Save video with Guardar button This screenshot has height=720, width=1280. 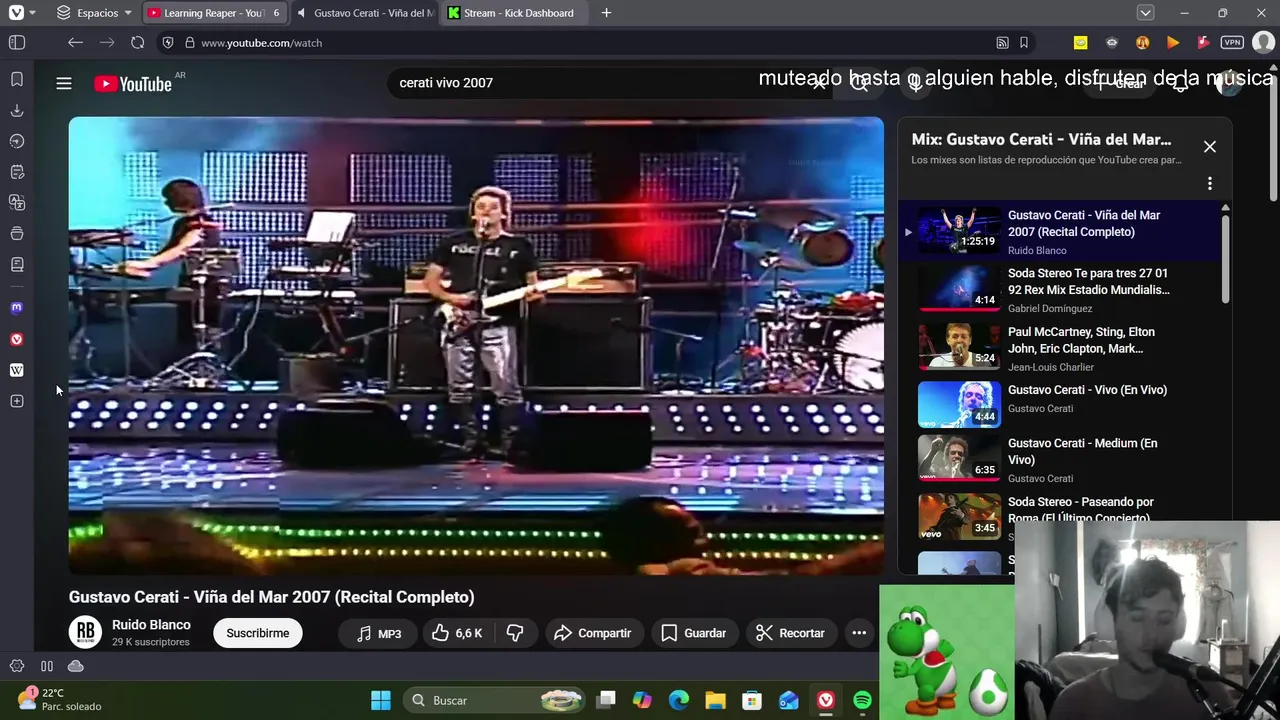click(694, 633)
